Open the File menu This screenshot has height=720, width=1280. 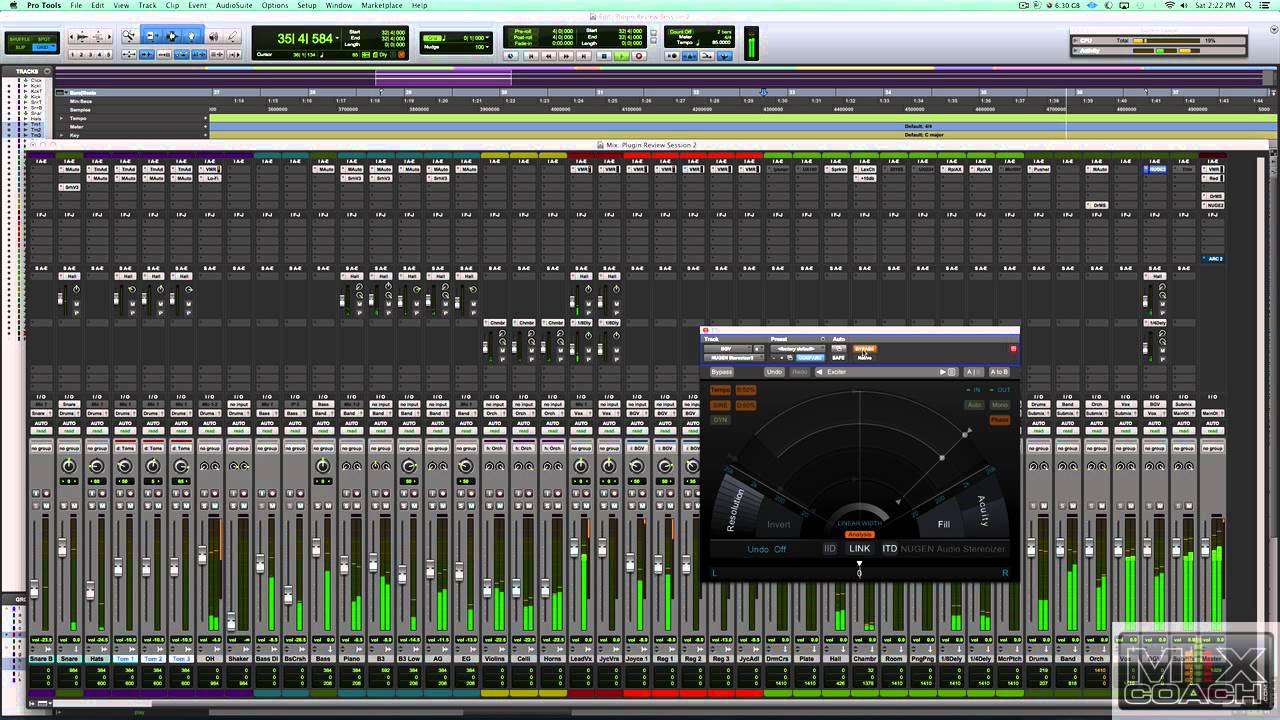pos(76,5)
